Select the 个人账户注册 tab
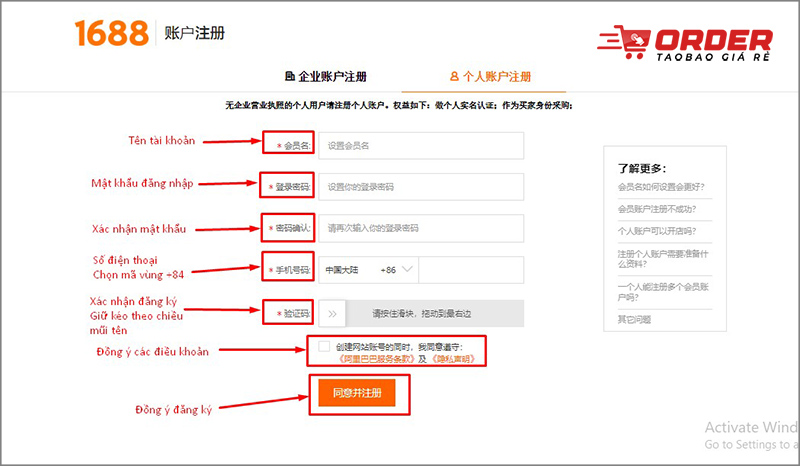 point(490,77)
